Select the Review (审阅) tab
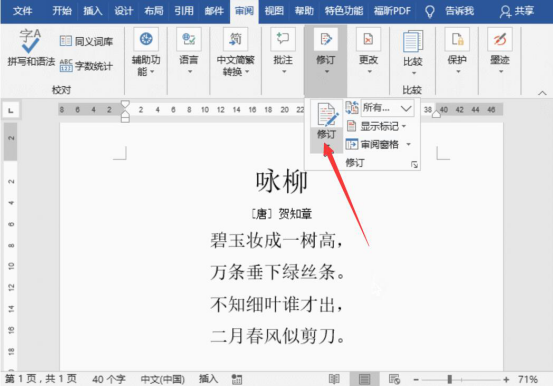Viewport: 554px width, 387px height. (x=244, y=11)
